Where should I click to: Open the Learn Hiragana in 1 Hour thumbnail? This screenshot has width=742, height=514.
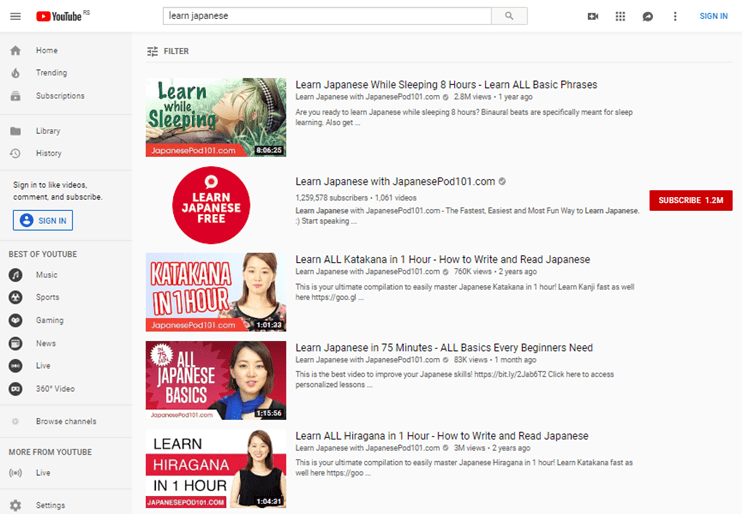point(216,469)
